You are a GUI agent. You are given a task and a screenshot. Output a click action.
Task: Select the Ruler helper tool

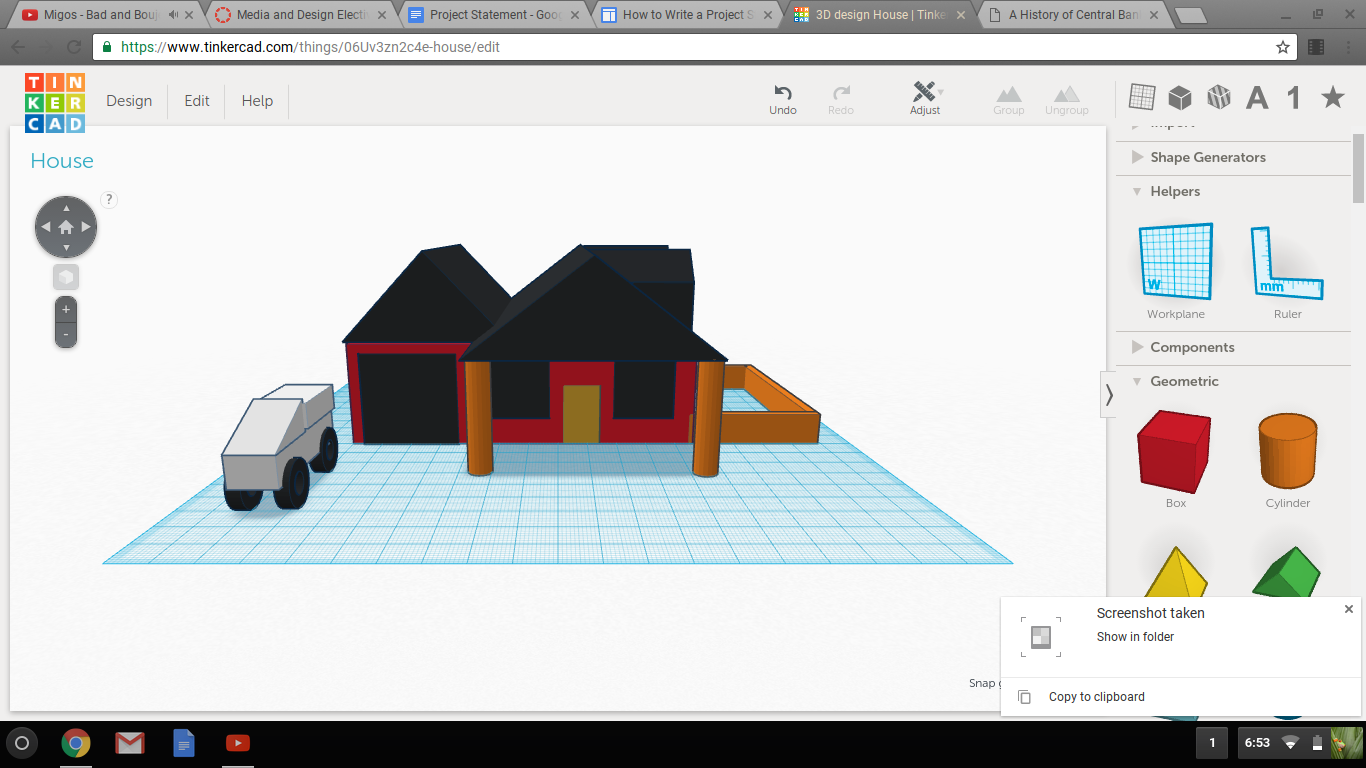(x=1287, y=263)
